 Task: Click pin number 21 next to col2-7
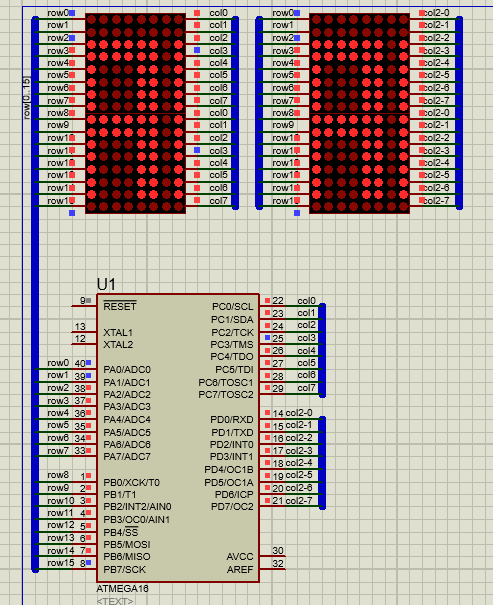point(278,501)
